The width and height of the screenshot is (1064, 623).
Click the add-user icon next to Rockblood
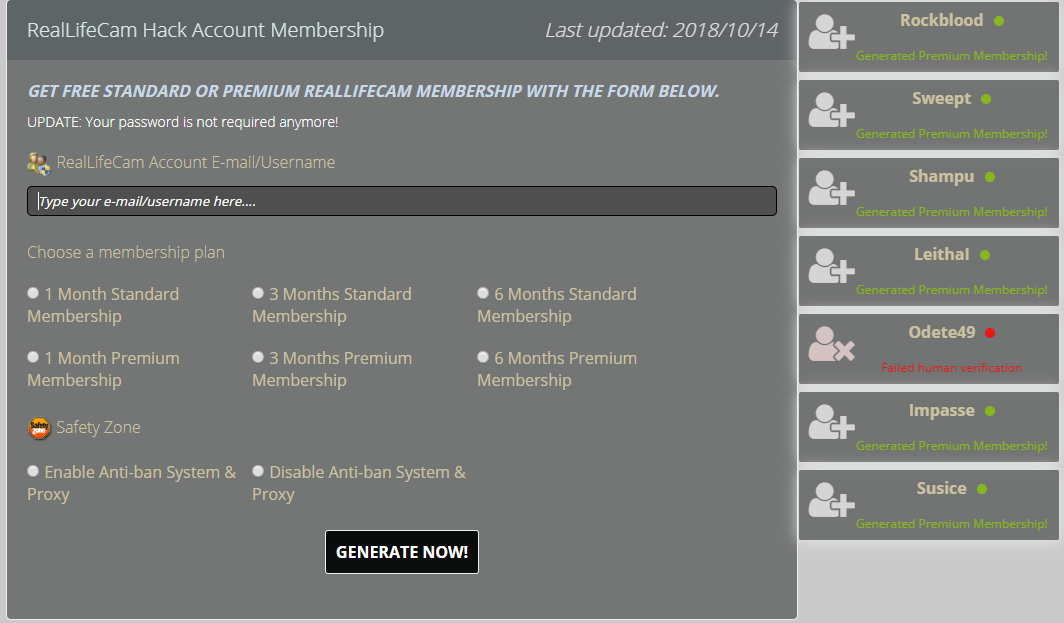tap(831, 33)
